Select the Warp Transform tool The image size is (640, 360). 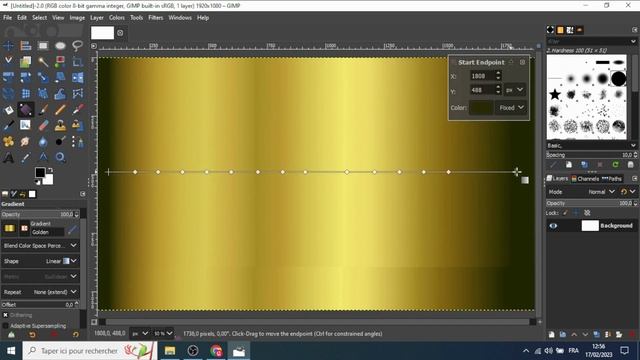pos(60,93)
